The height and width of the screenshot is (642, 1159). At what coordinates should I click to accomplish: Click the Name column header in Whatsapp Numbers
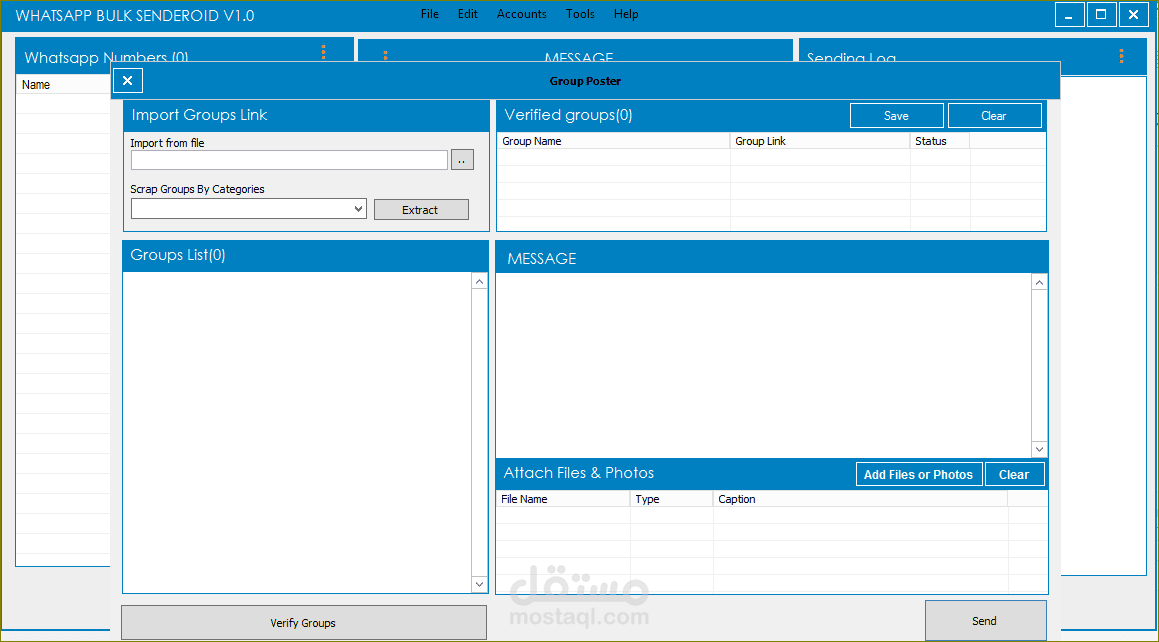tap(63, 85)
